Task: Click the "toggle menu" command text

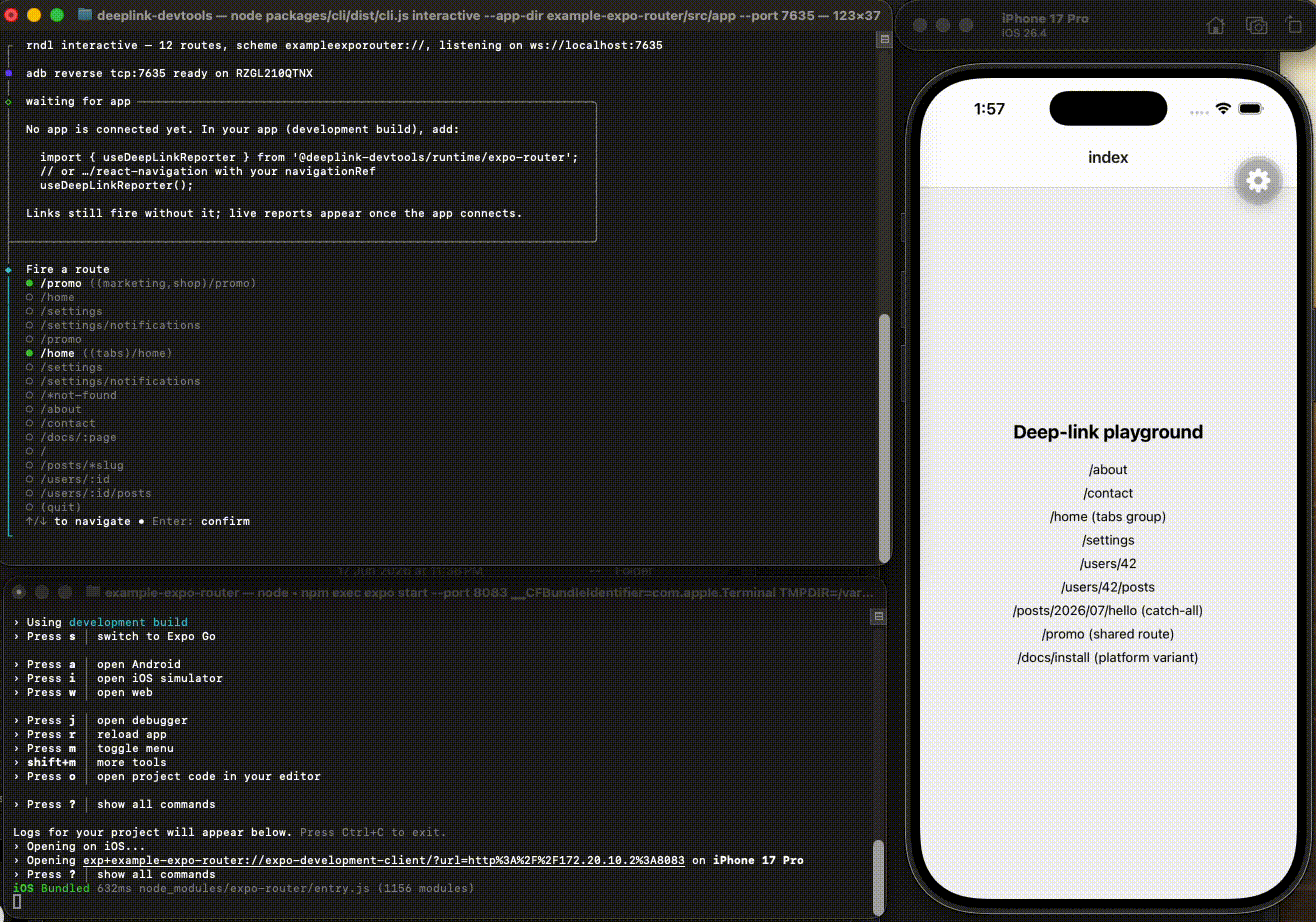Action: 135,748
